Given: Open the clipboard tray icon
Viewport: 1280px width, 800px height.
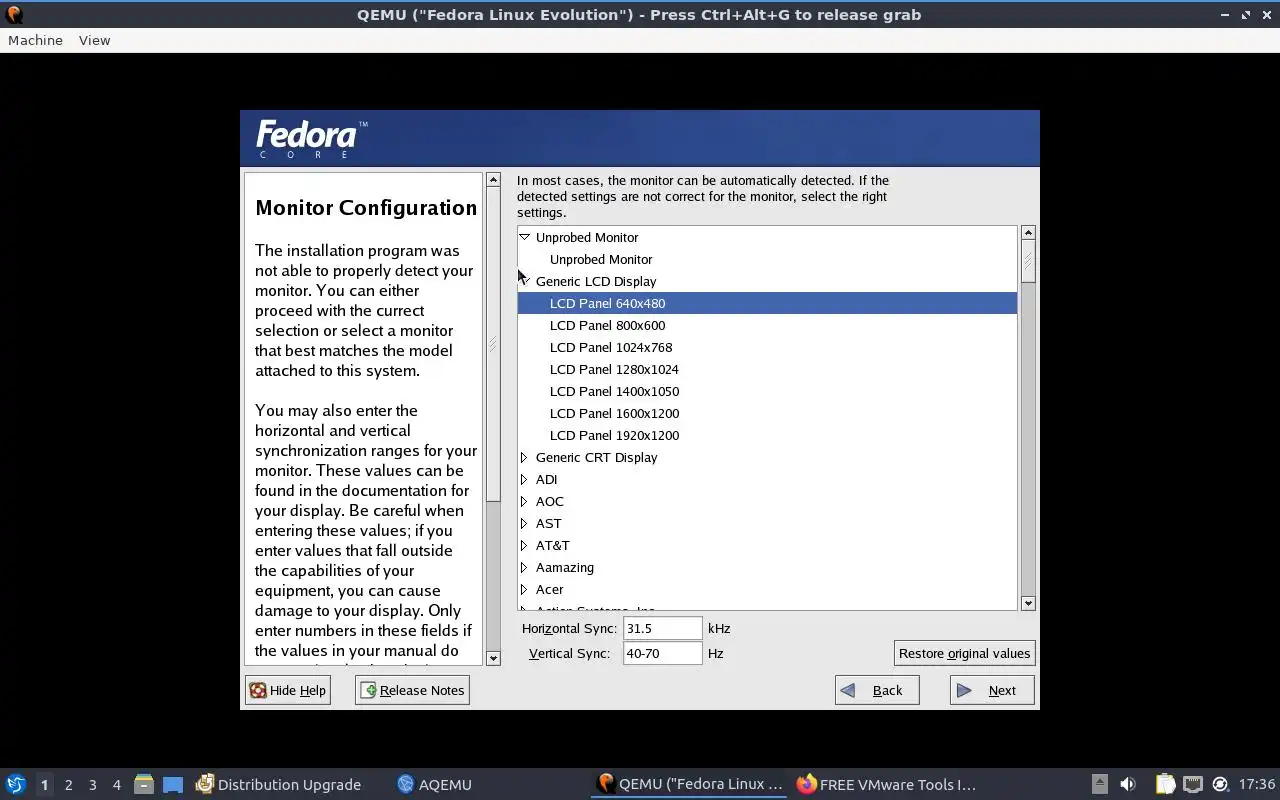Looking at the screenshot, I should click(1165, 784).
